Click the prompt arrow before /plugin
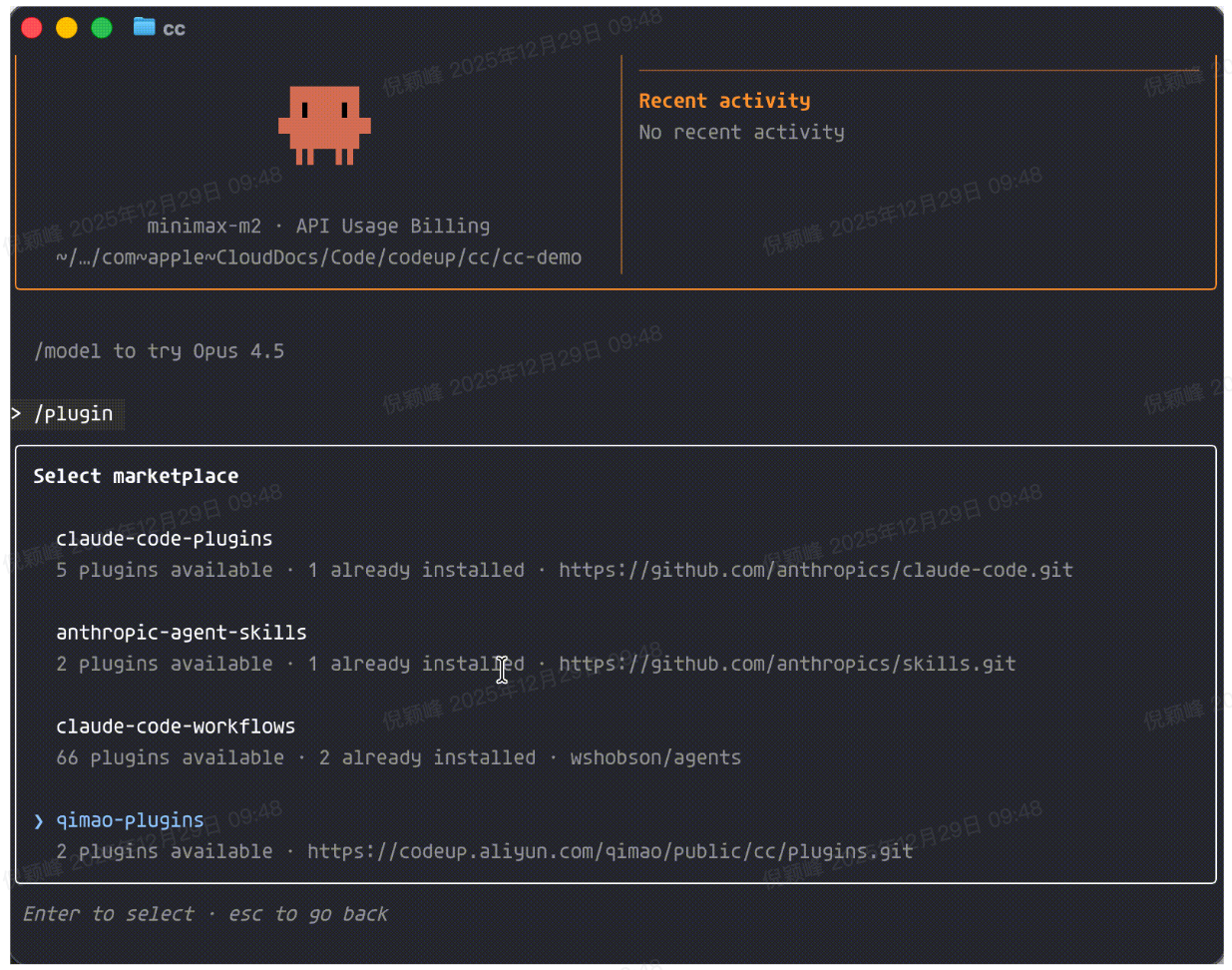 pyautogui.click(x=17, y=413)
